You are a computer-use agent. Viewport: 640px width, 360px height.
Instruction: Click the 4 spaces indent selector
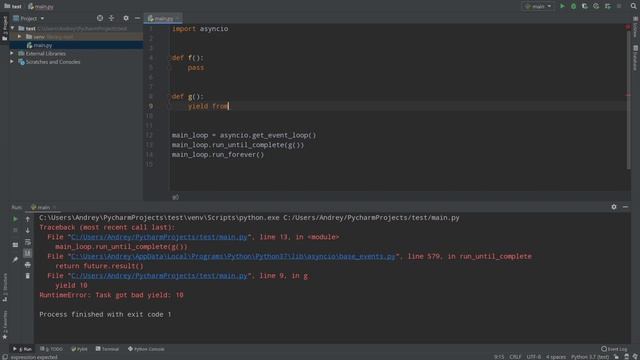click(x=556, y=357)
